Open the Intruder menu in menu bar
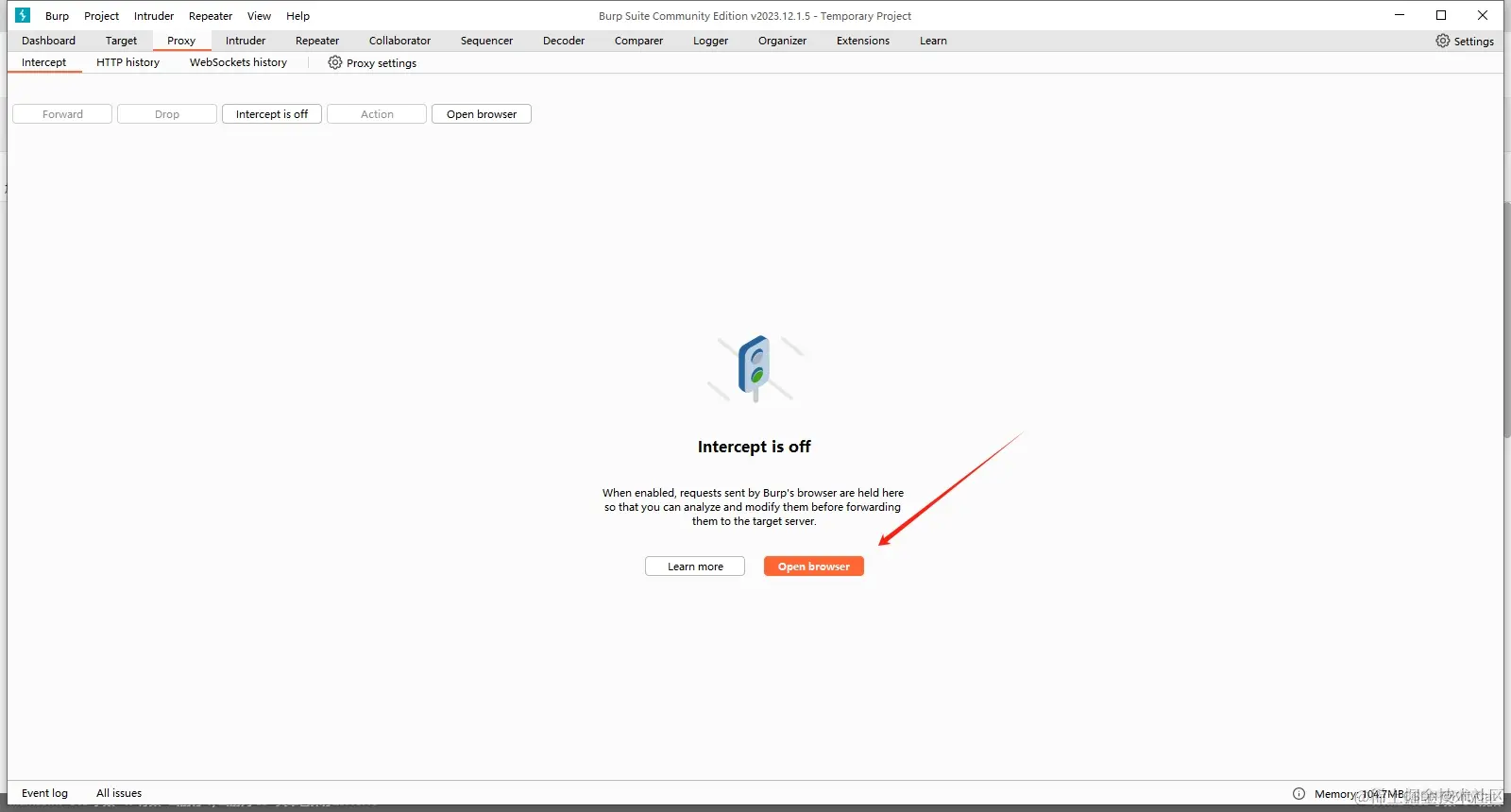Screen dimensions: 1511x812 [154, 16]
